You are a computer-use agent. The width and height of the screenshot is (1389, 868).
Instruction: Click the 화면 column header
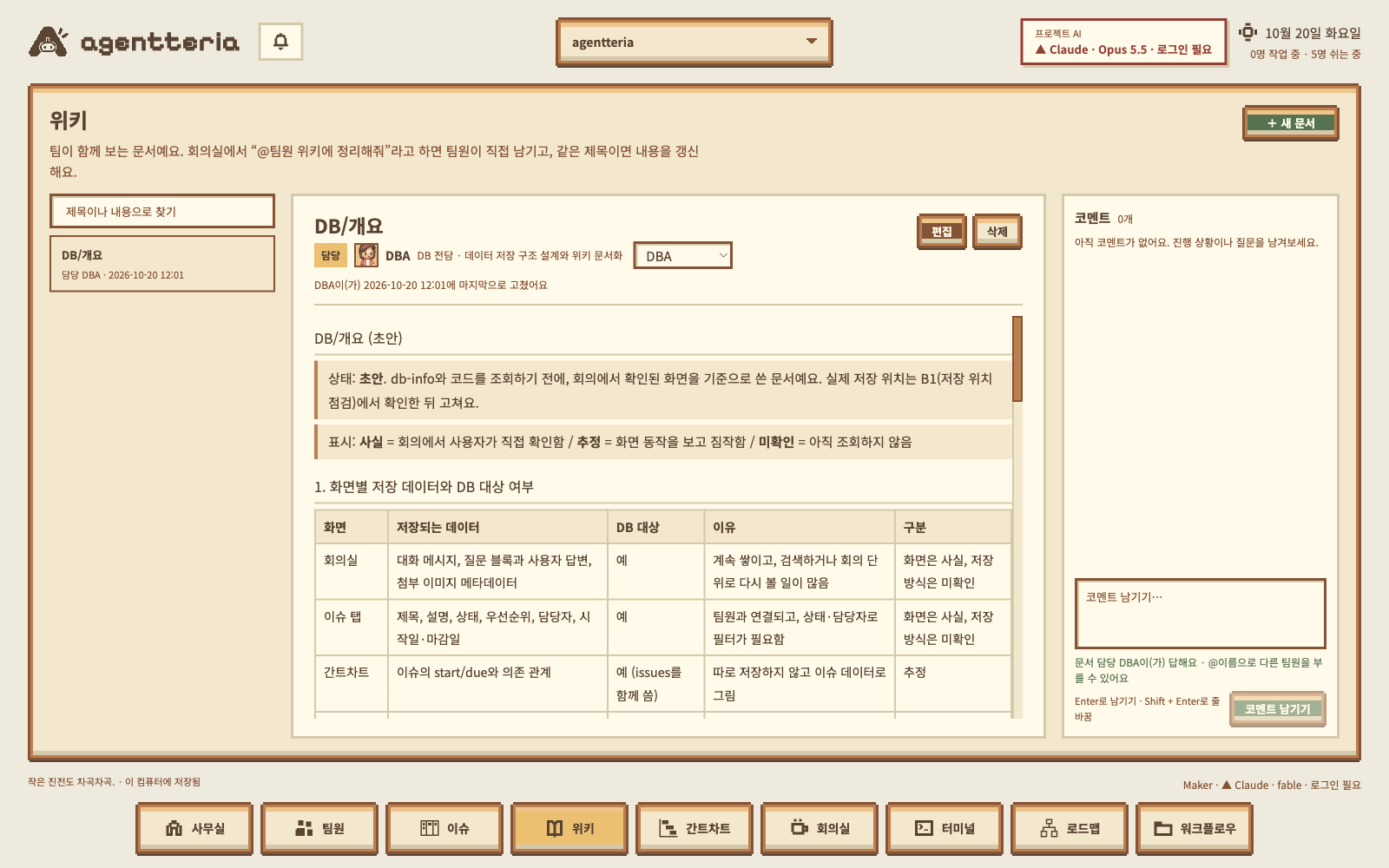[x=352, y=527]
